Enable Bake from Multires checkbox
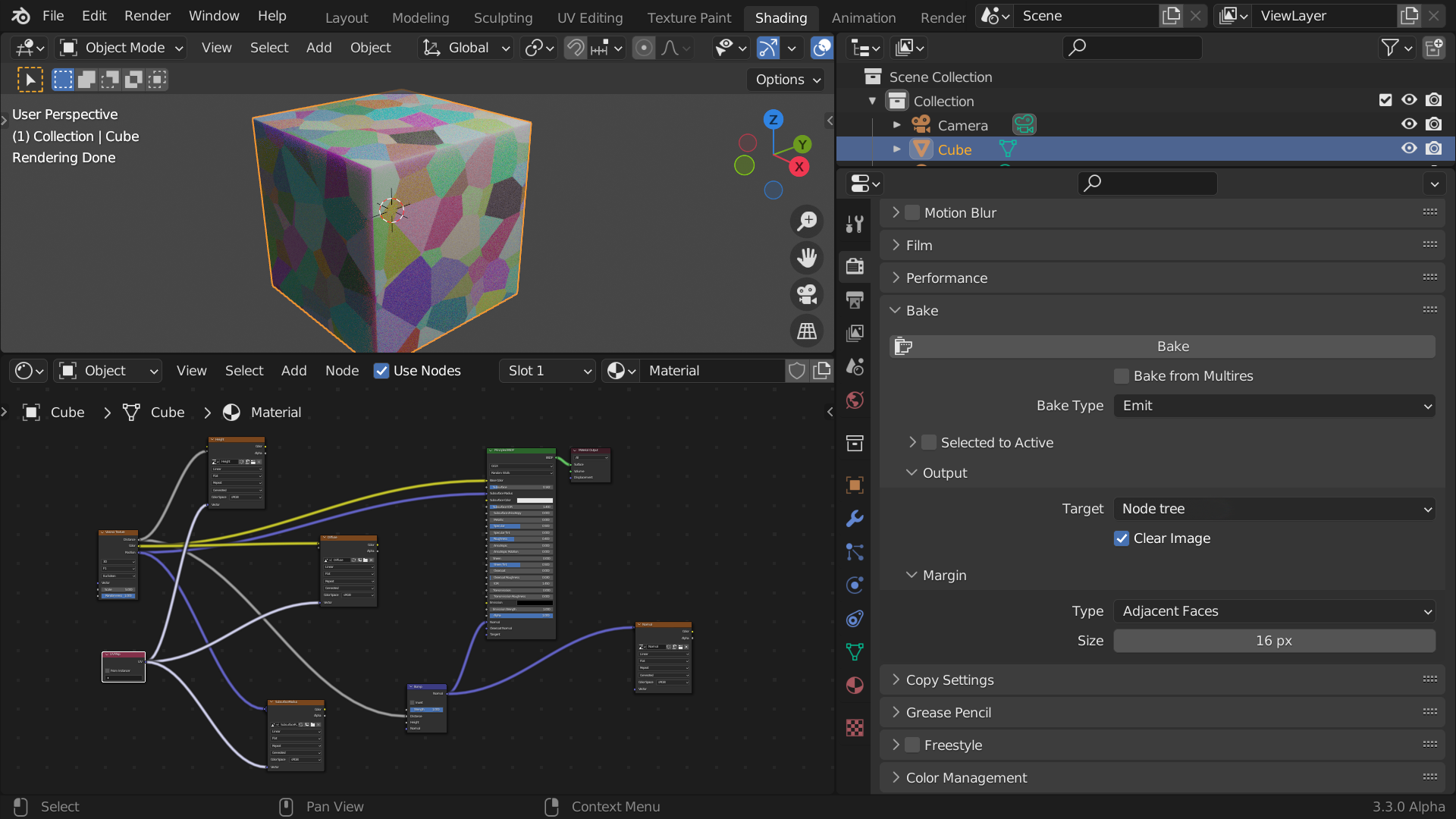 point(1122,376)
